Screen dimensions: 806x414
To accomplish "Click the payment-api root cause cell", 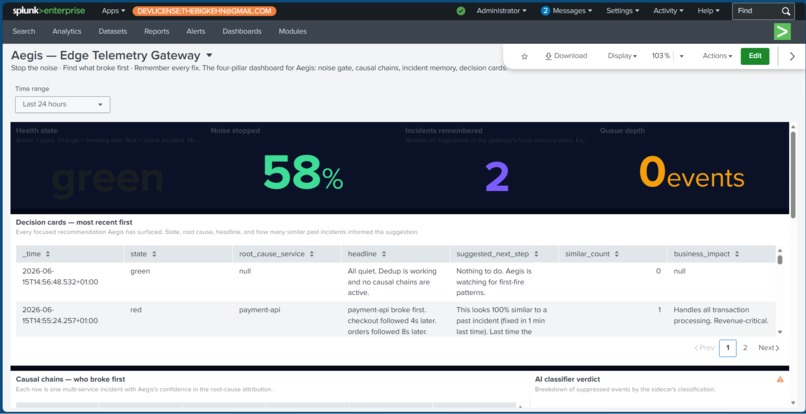I will click(260, 310).
